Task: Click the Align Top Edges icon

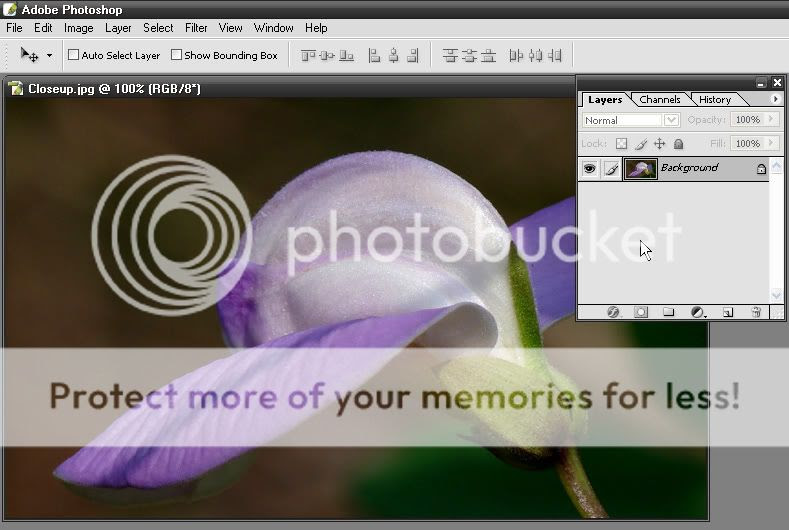Action: tap(308, 55)
